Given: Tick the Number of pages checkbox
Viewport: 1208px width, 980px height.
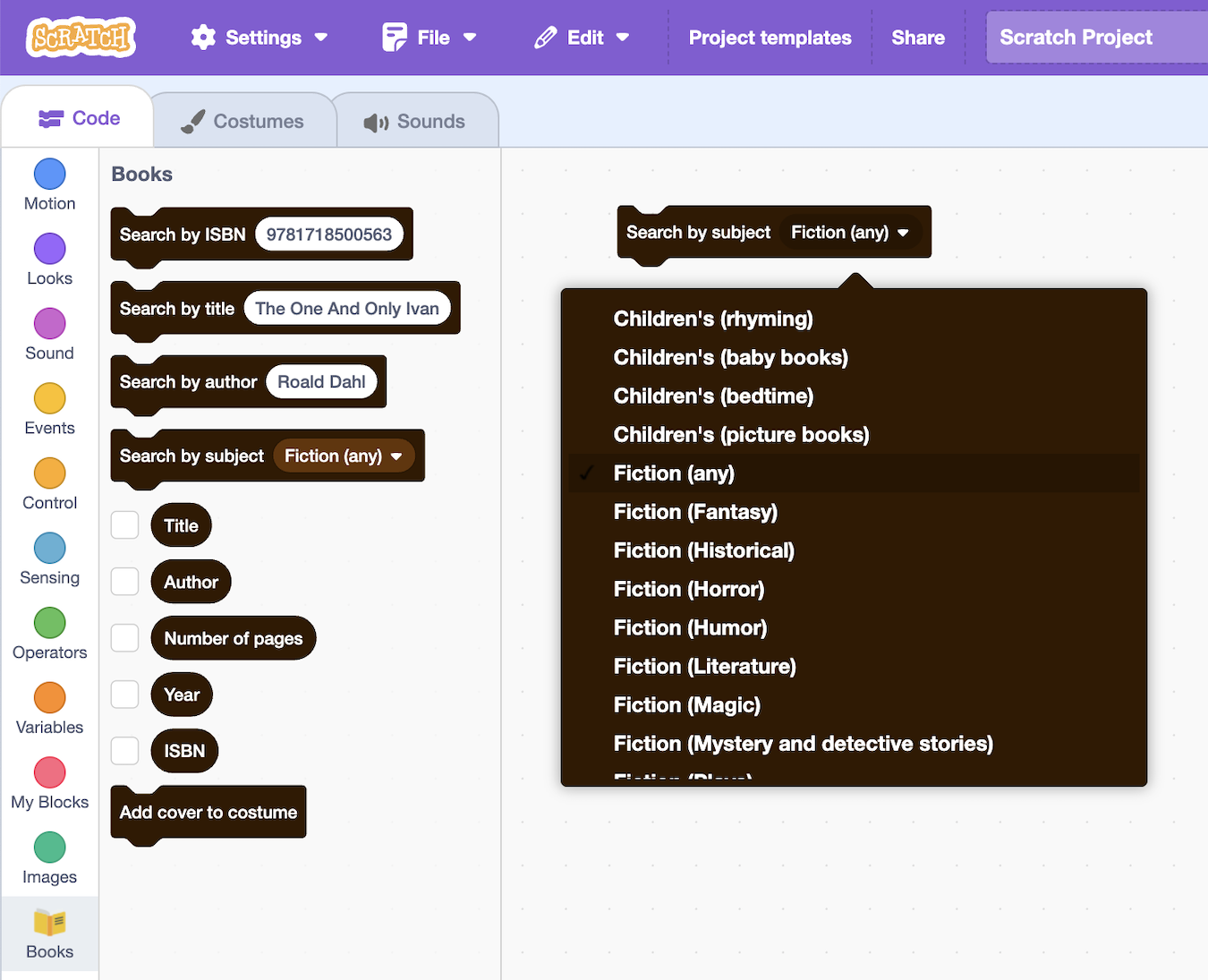Looking at the screenshot, I should [124, 638].
